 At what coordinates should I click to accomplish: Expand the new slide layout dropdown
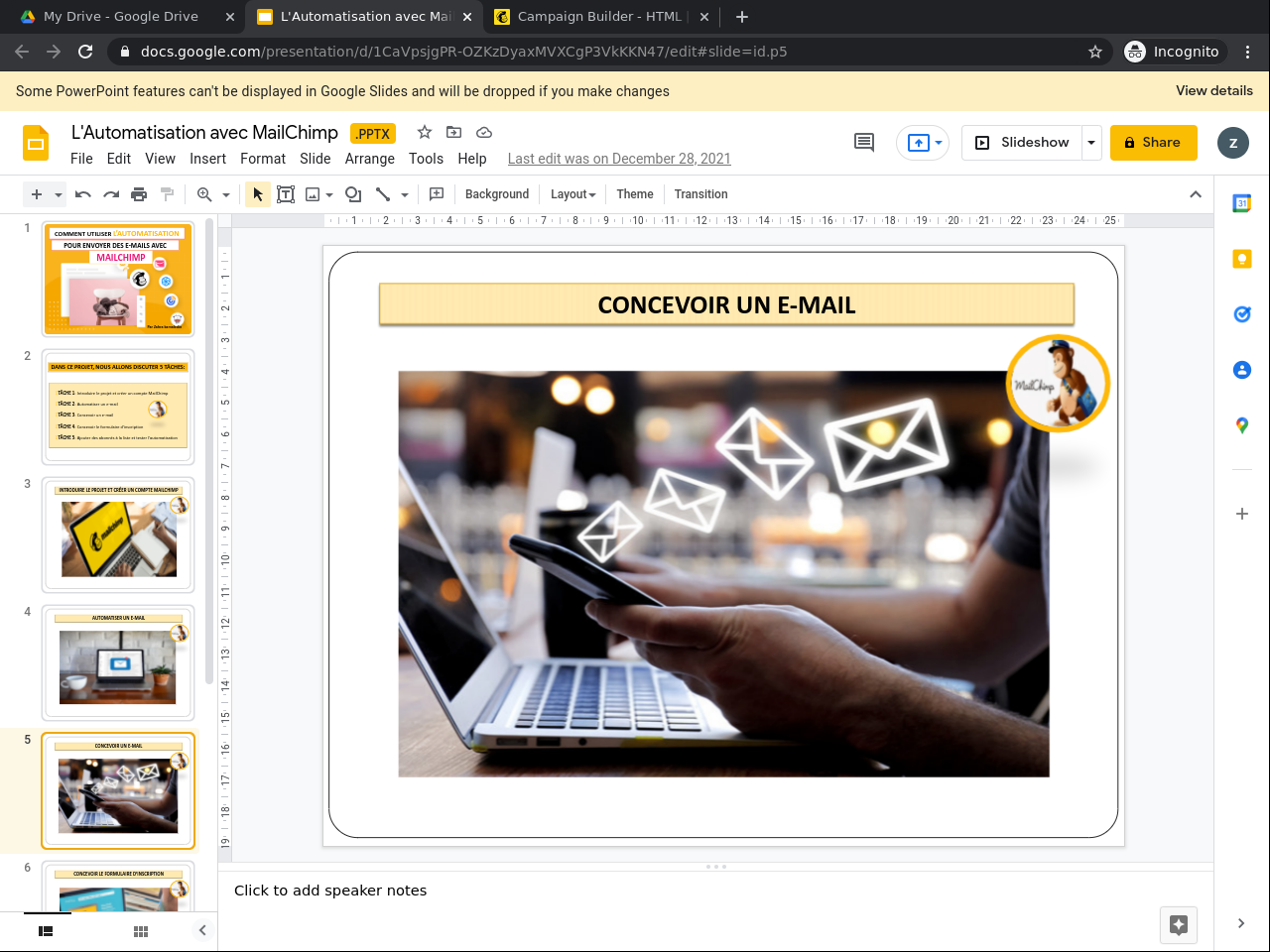tap(59, 194)
